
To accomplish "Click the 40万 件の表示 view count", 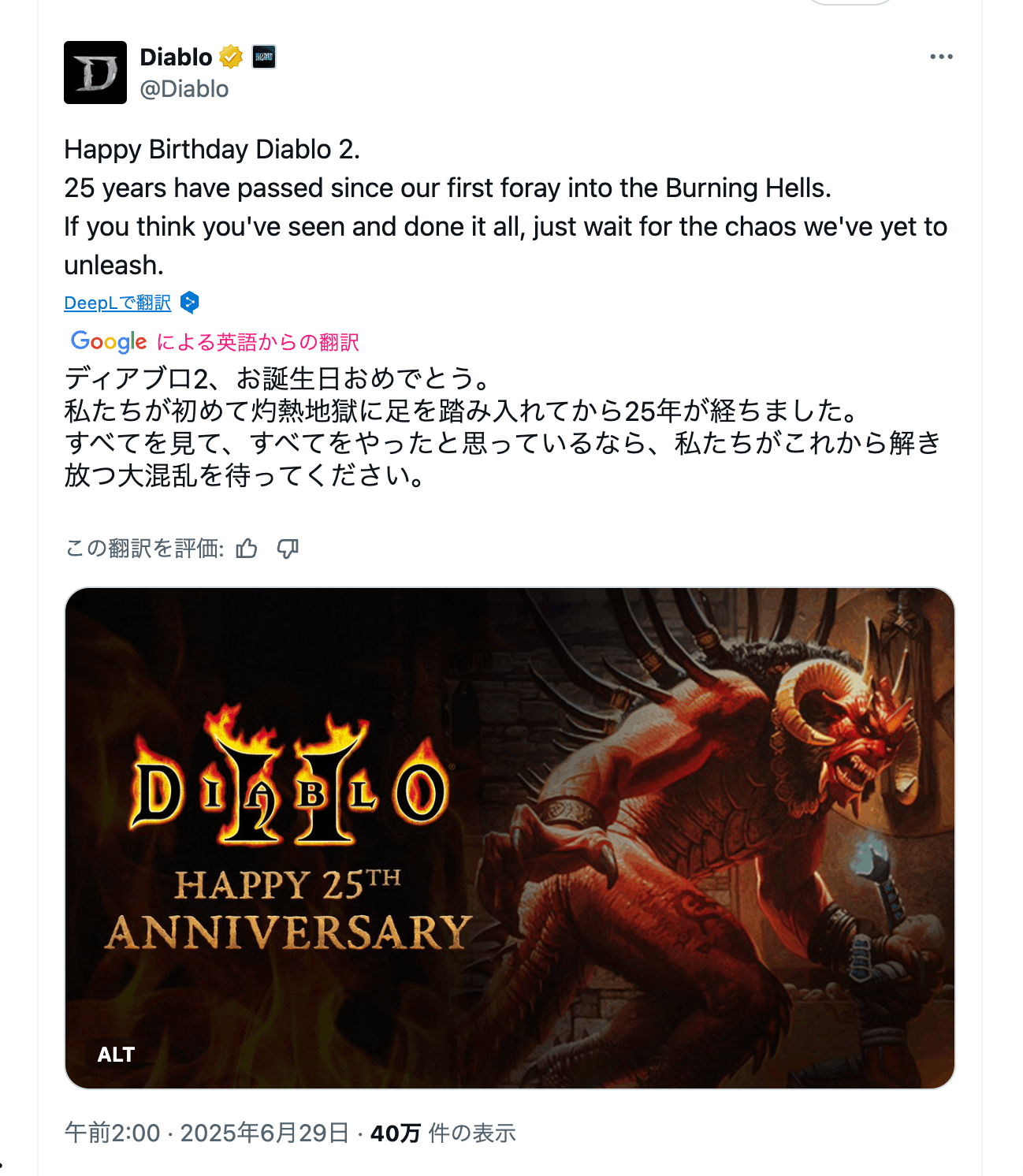I will (x=443, y=1133).
